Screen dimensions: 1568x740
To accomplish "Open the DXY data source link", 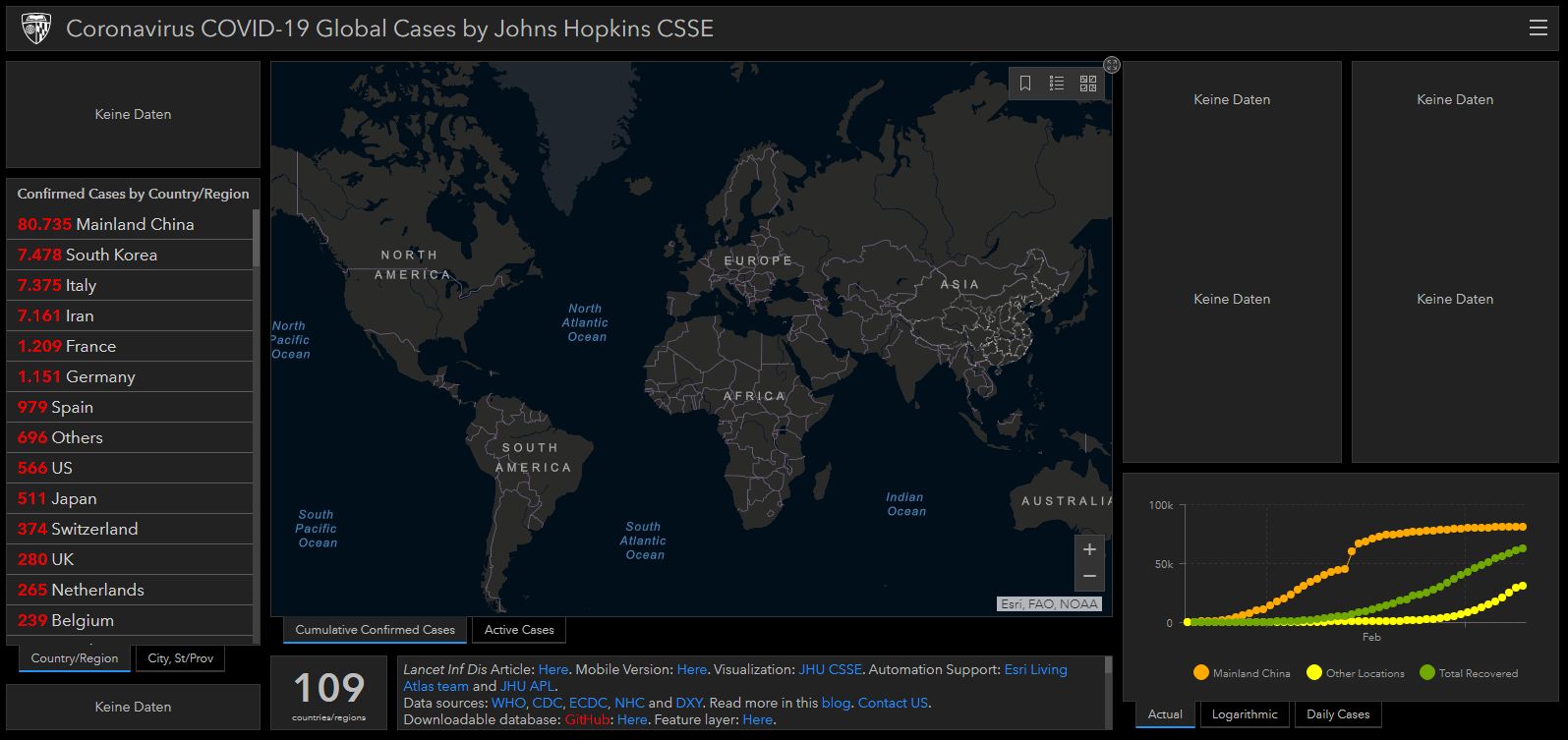I will coord(688,703).
